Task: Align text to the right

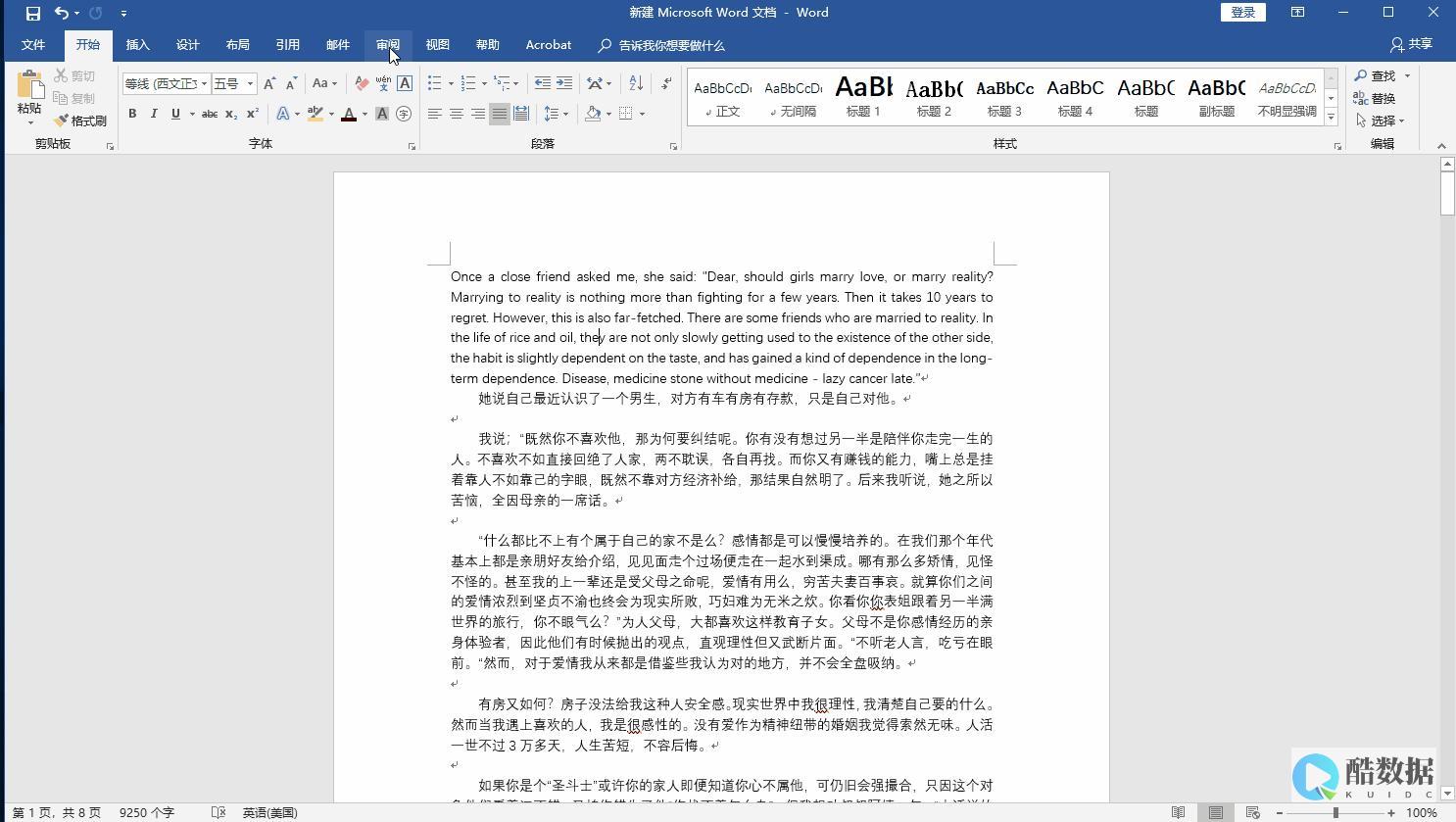Action: tap(477, 114)
